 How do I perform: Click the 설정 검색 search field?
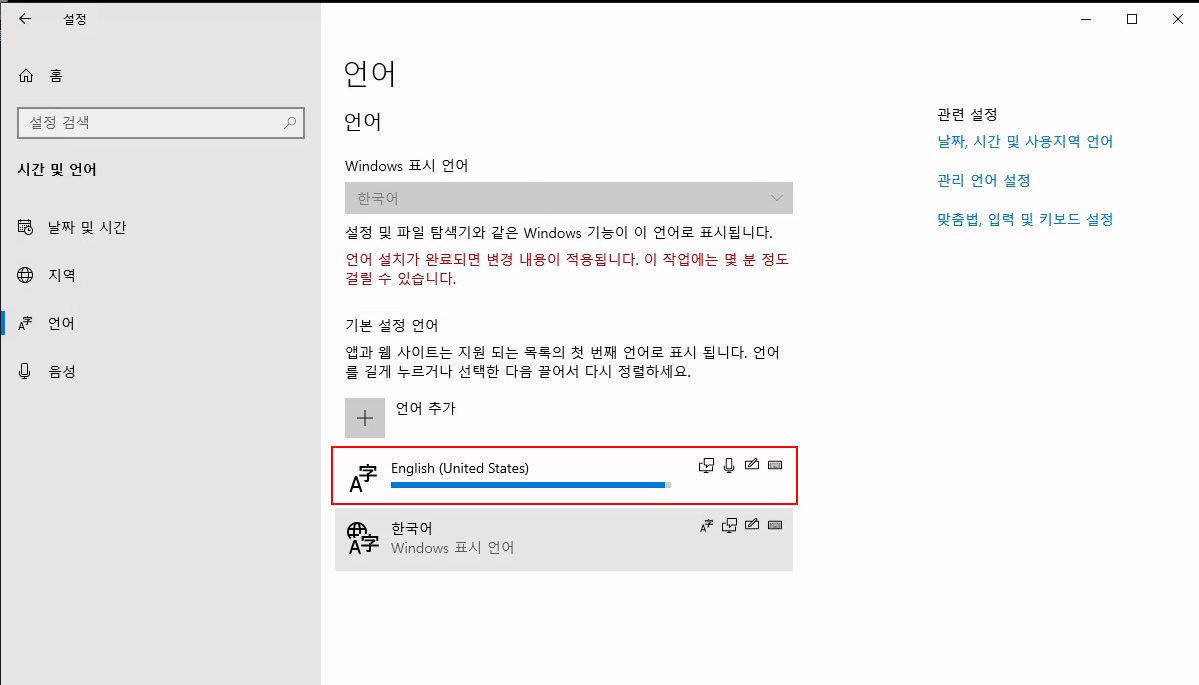point(160,123)
